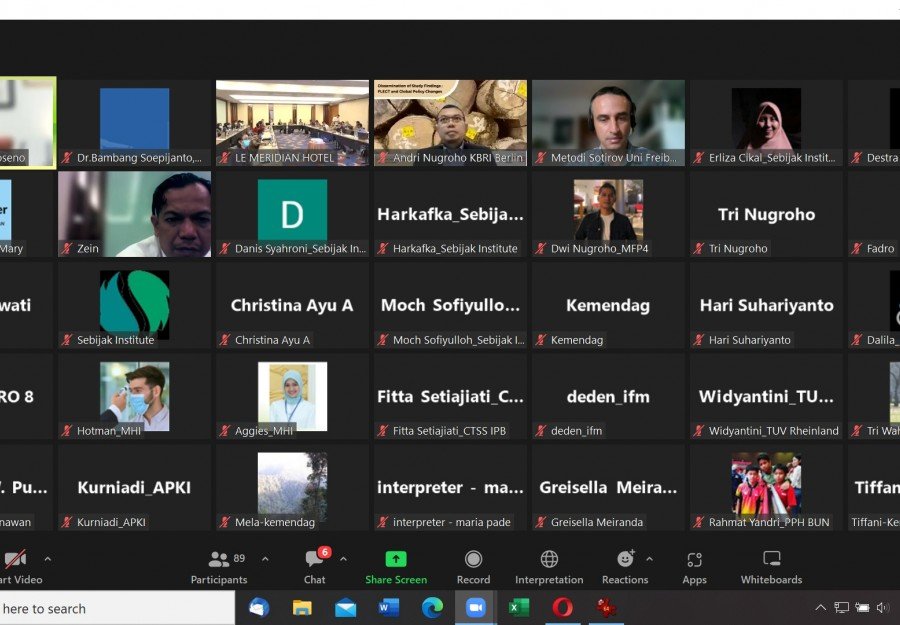The image size is (900, 625).
Task: Select the Hari Suhariyanto large name
Action: (x=766, y=305)
